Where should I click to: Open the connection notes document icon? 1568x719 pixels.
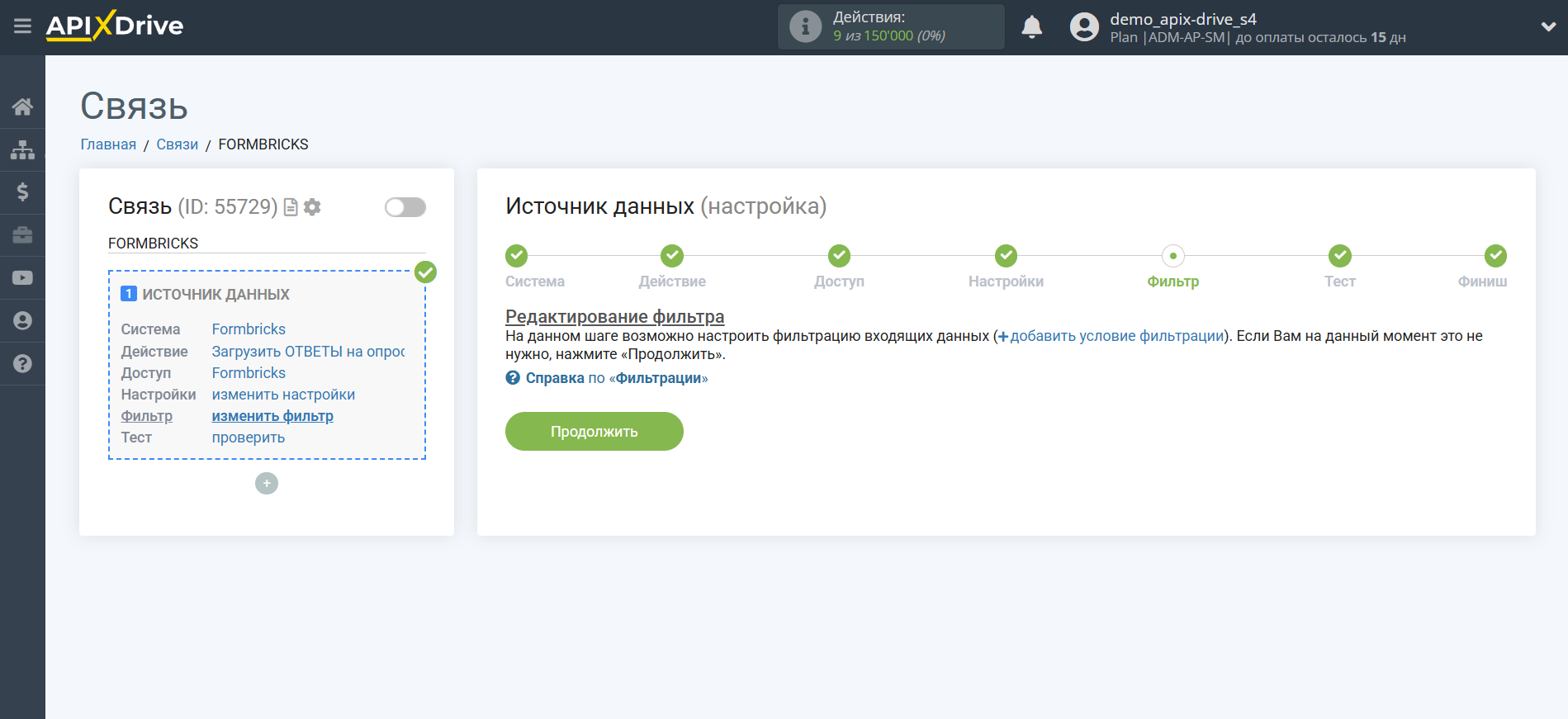coord(291,207)
